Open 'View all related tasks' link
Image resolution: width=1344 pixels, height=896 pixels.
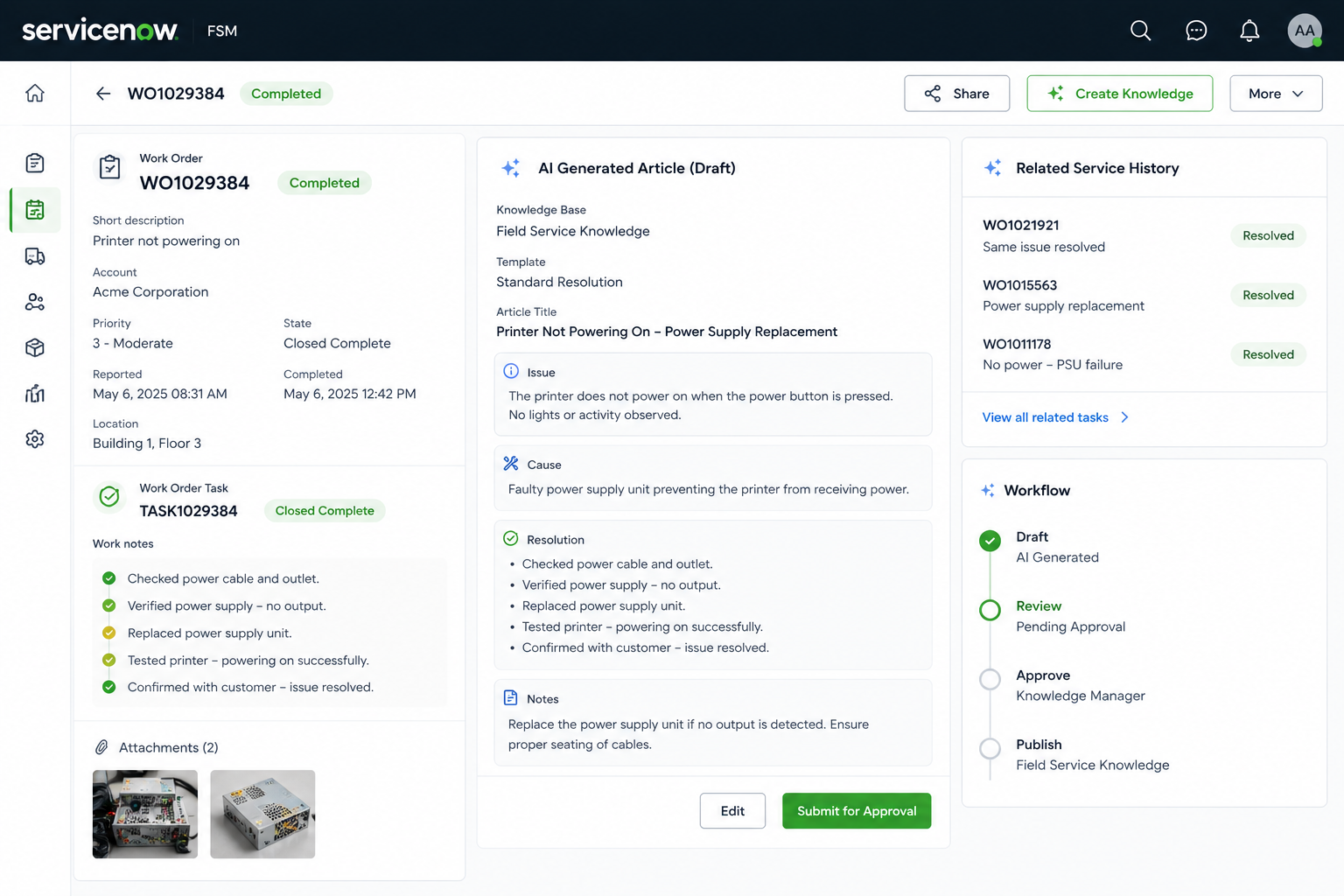[x=1045, y=417]
